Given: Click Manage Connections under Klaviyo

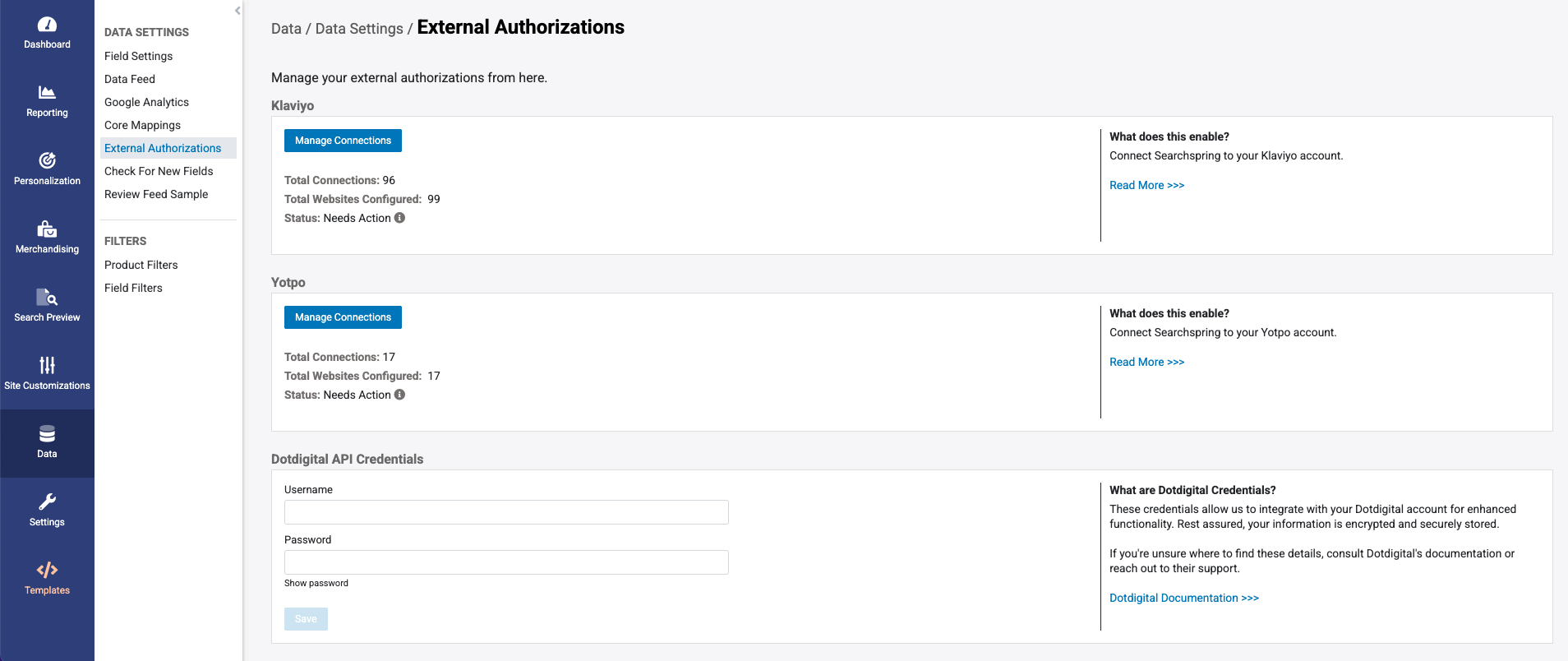Looking at the screenshot, I should click(x=343, y=141).
